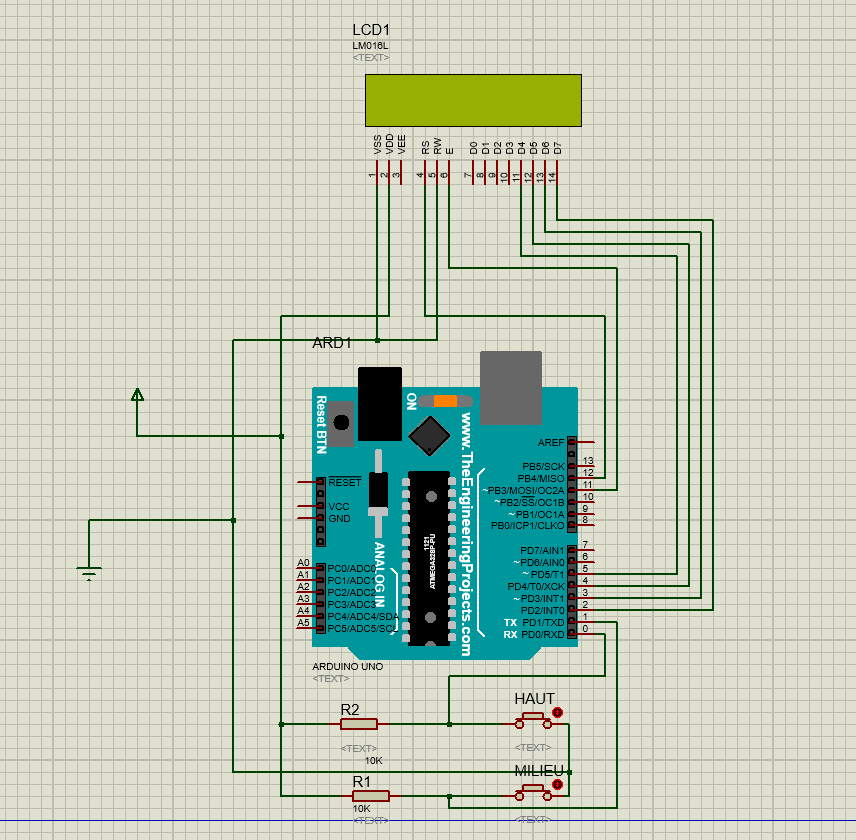Click the Arduino PD1/TXD pin 1
Viewport: 856px width, 840px height.
click(x=582, y=622)
